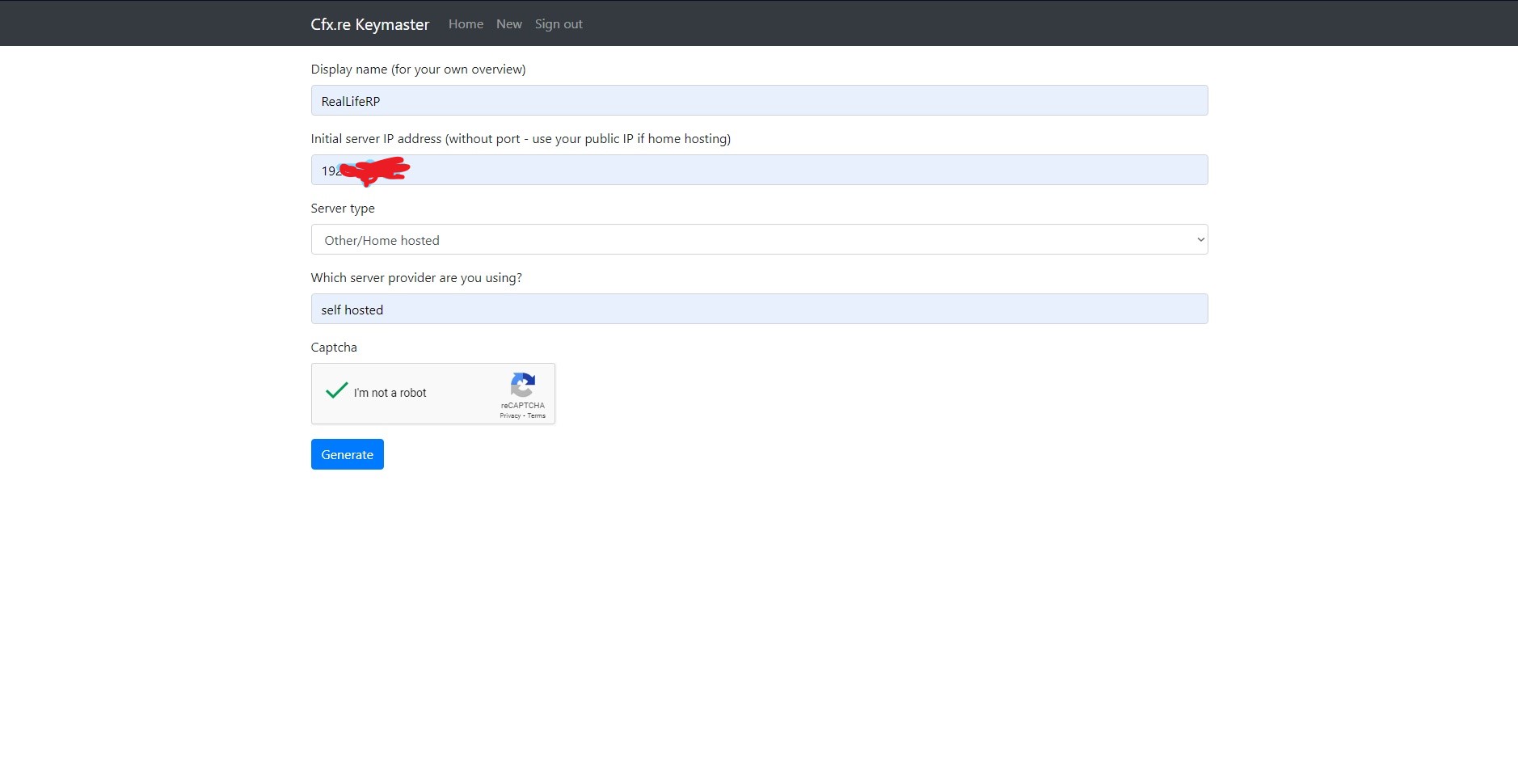Toggle the green reCAPTCHA checkmark
Screen dimensions: 1518x784
click(x=336, y=391)
